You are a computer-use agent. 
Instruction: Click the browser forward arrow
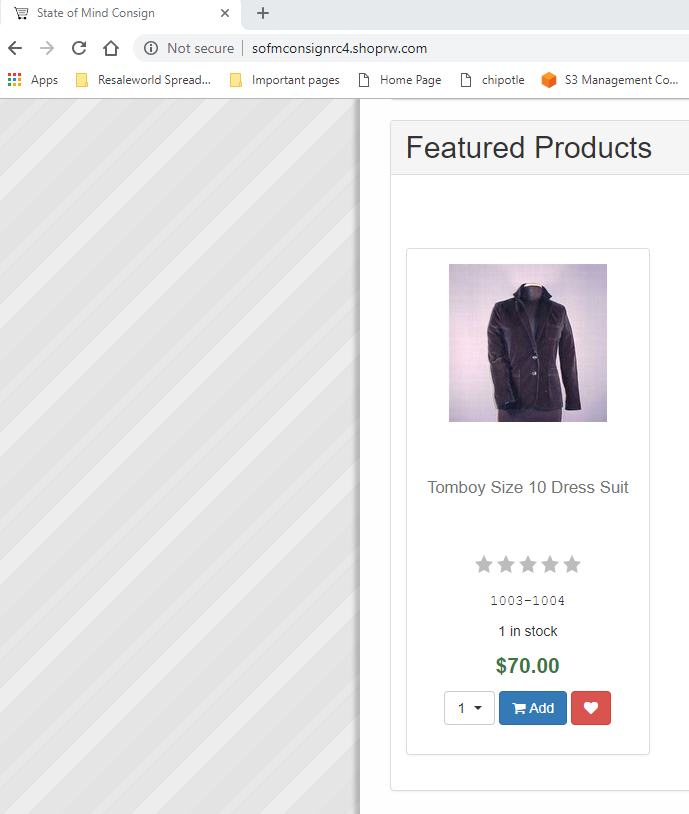[x=47, y=48]
